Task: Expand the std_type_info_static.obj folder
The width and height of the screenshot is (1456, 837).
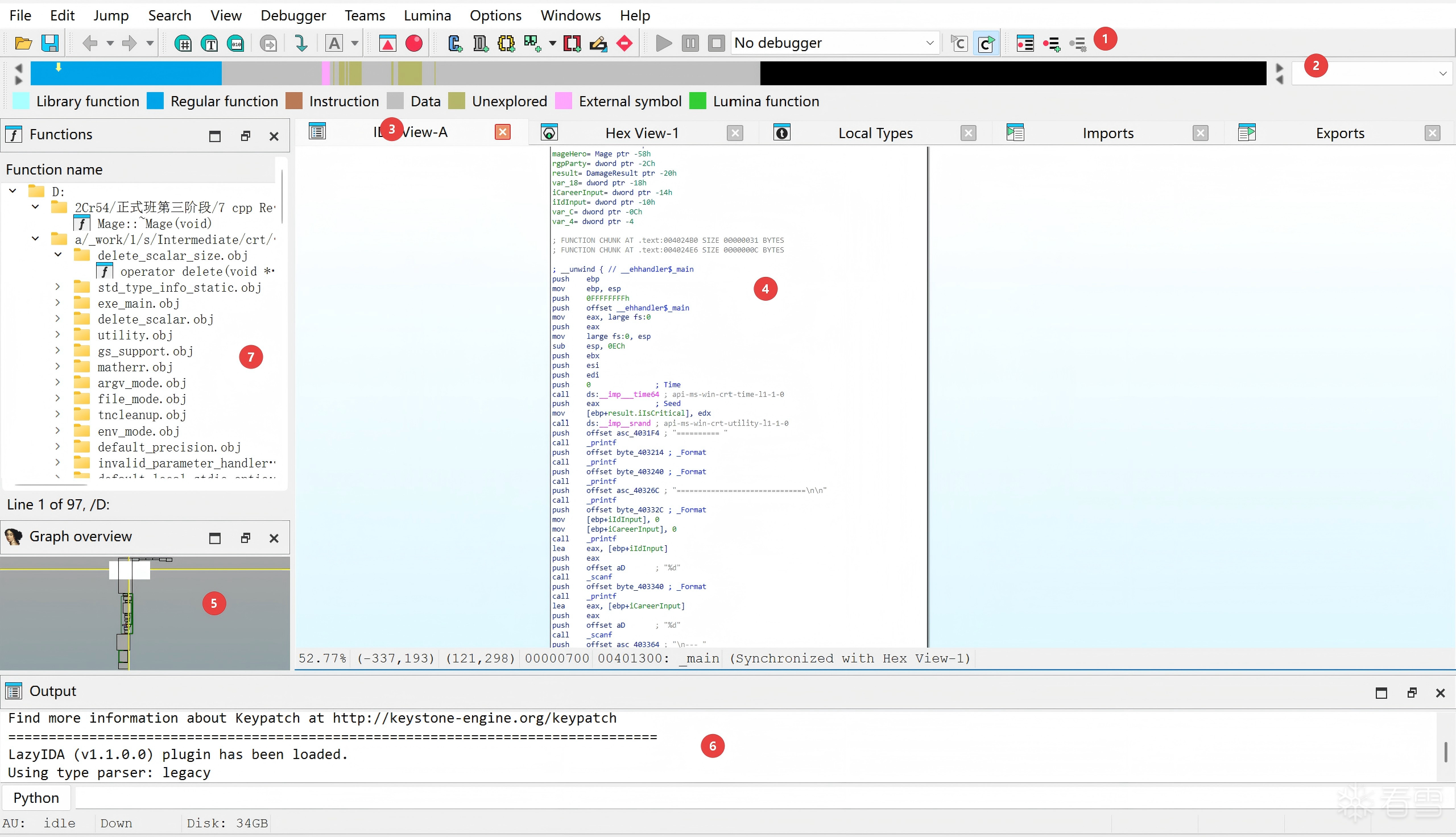Action: (x=57, y=286)
